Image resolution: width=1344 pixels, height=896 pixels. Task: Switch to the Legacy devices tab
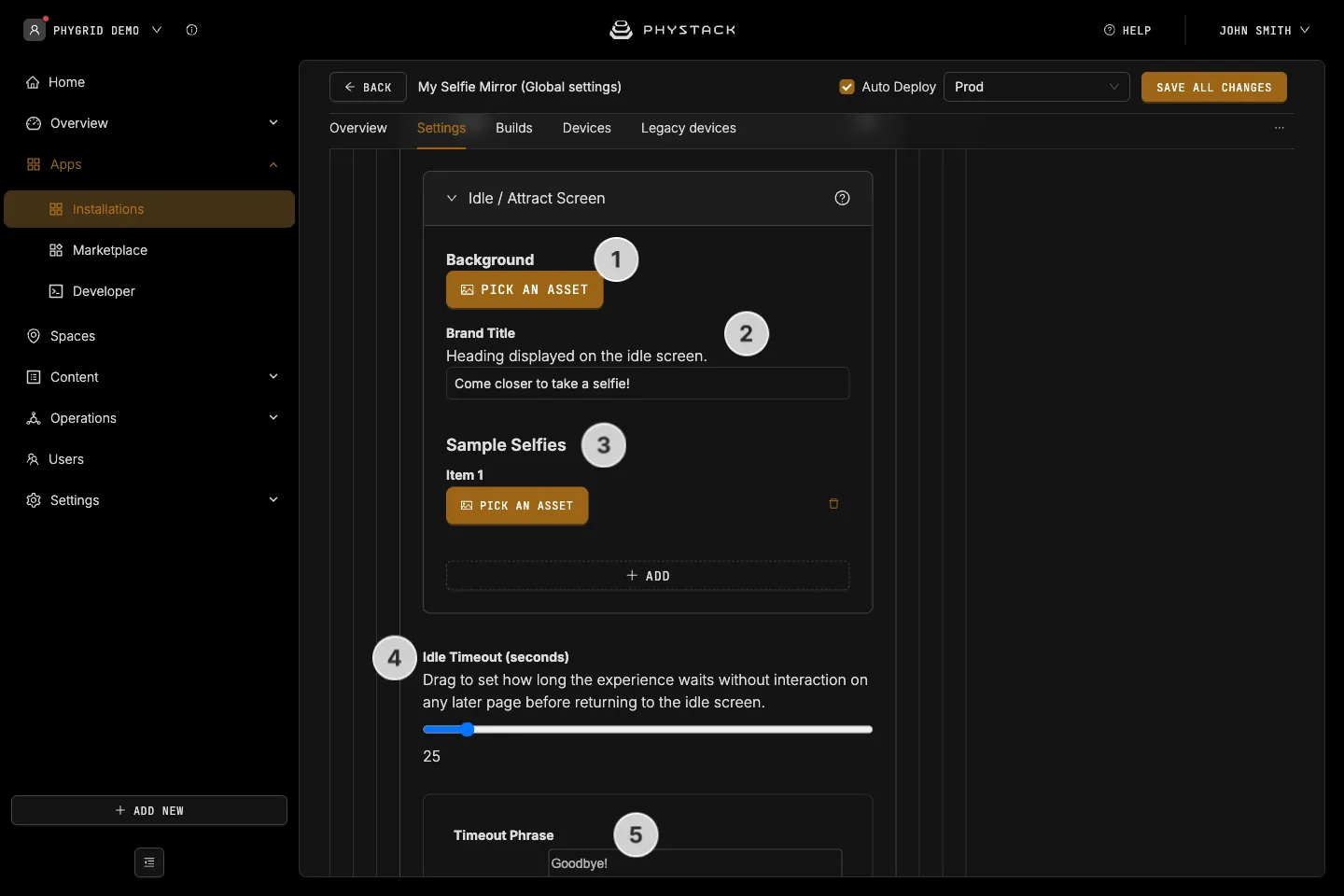[x=689, y=128]
